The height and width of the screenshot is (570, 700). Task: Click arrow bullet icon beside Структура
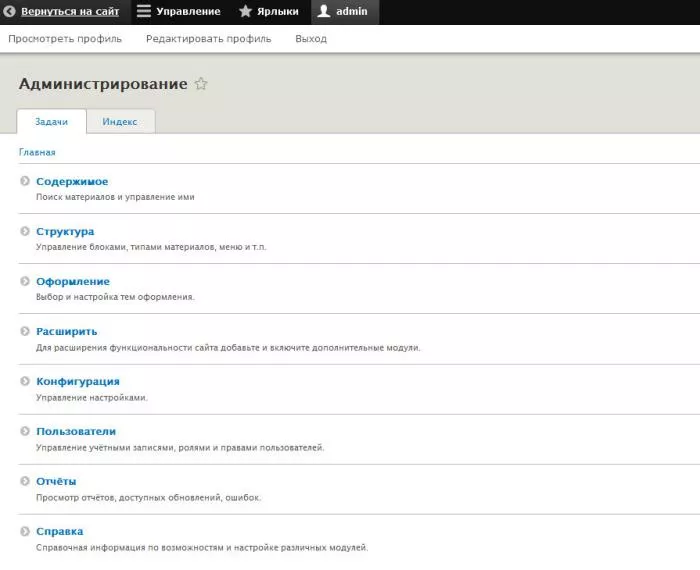tap(25, 231)
